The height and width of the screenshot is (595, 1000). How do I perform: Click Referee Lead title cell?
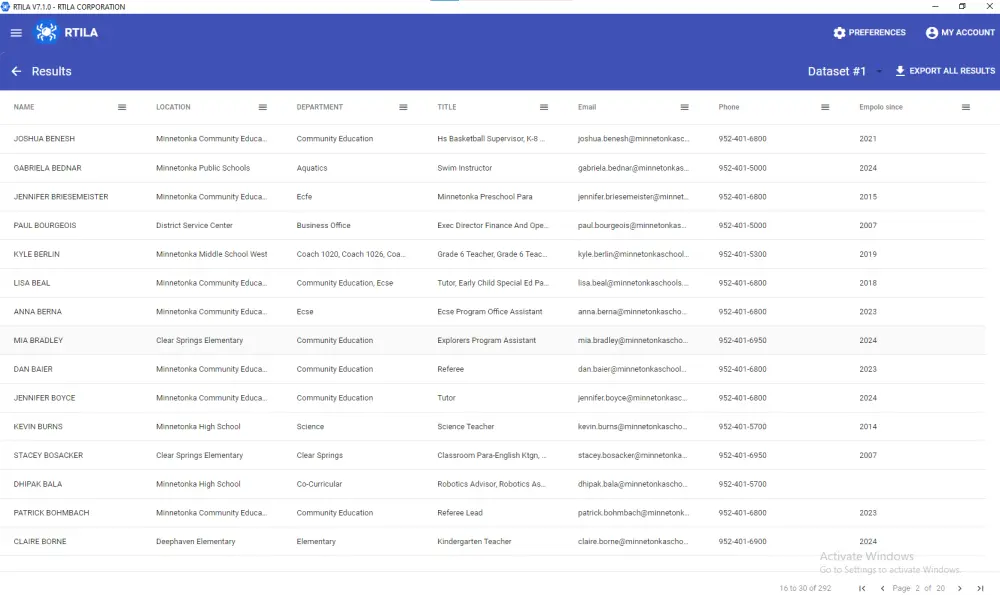(460, 513)
